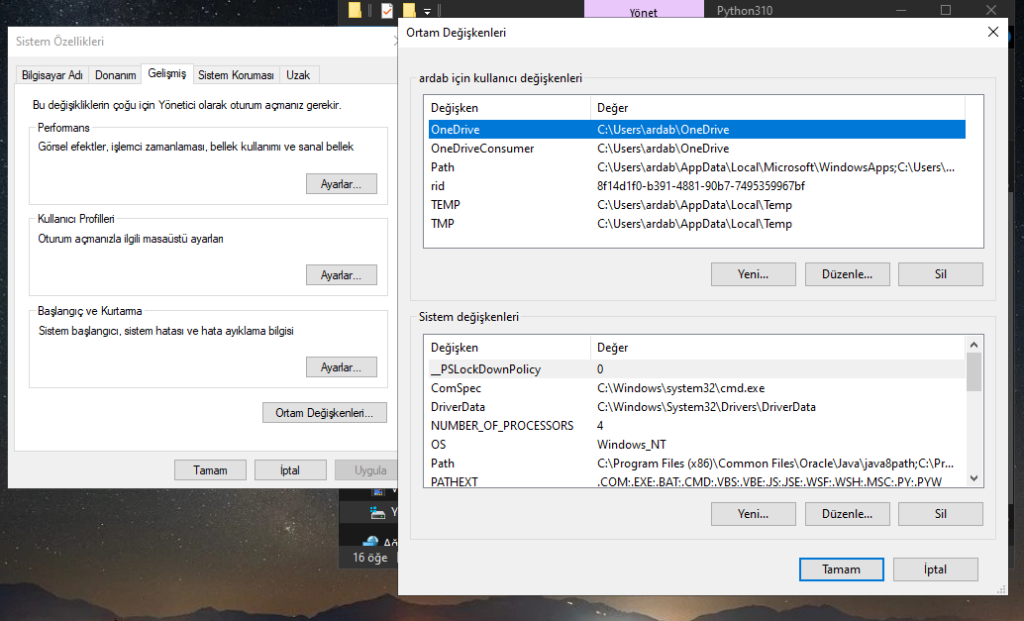The image size is (1024, 621).
Task: Select the Path row in user variables list
Action: (443, 167)
